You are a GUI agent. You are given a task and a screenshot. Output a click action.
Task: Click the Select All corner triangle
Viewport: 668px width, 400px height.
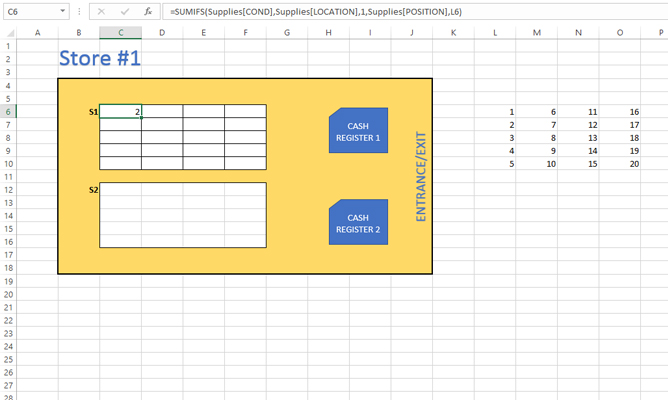click(x=9, y=33)
